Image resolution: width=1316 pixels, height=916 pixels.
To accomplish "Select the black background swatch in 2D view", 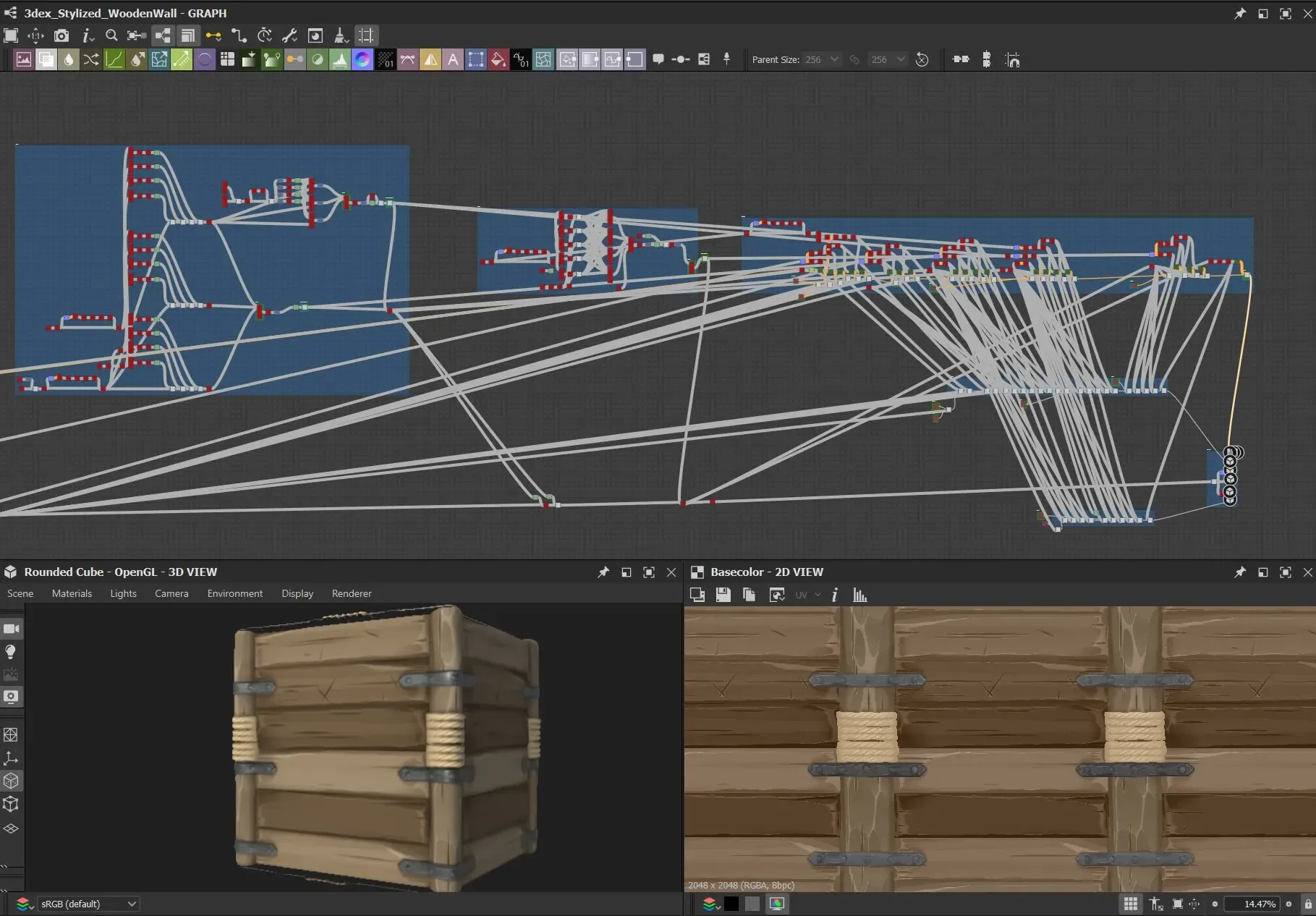I will pos(731,904).
